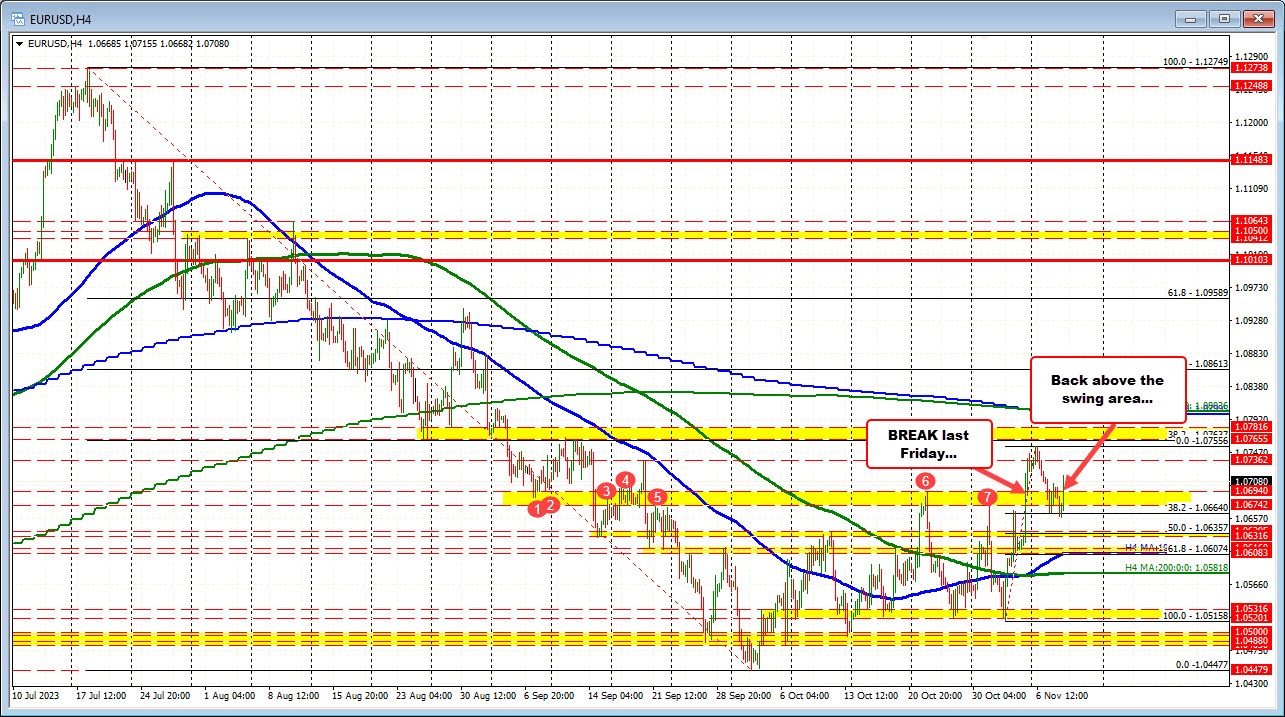Select the Fibonacci label 50.0 - 1.06357

click(1197, 527)
